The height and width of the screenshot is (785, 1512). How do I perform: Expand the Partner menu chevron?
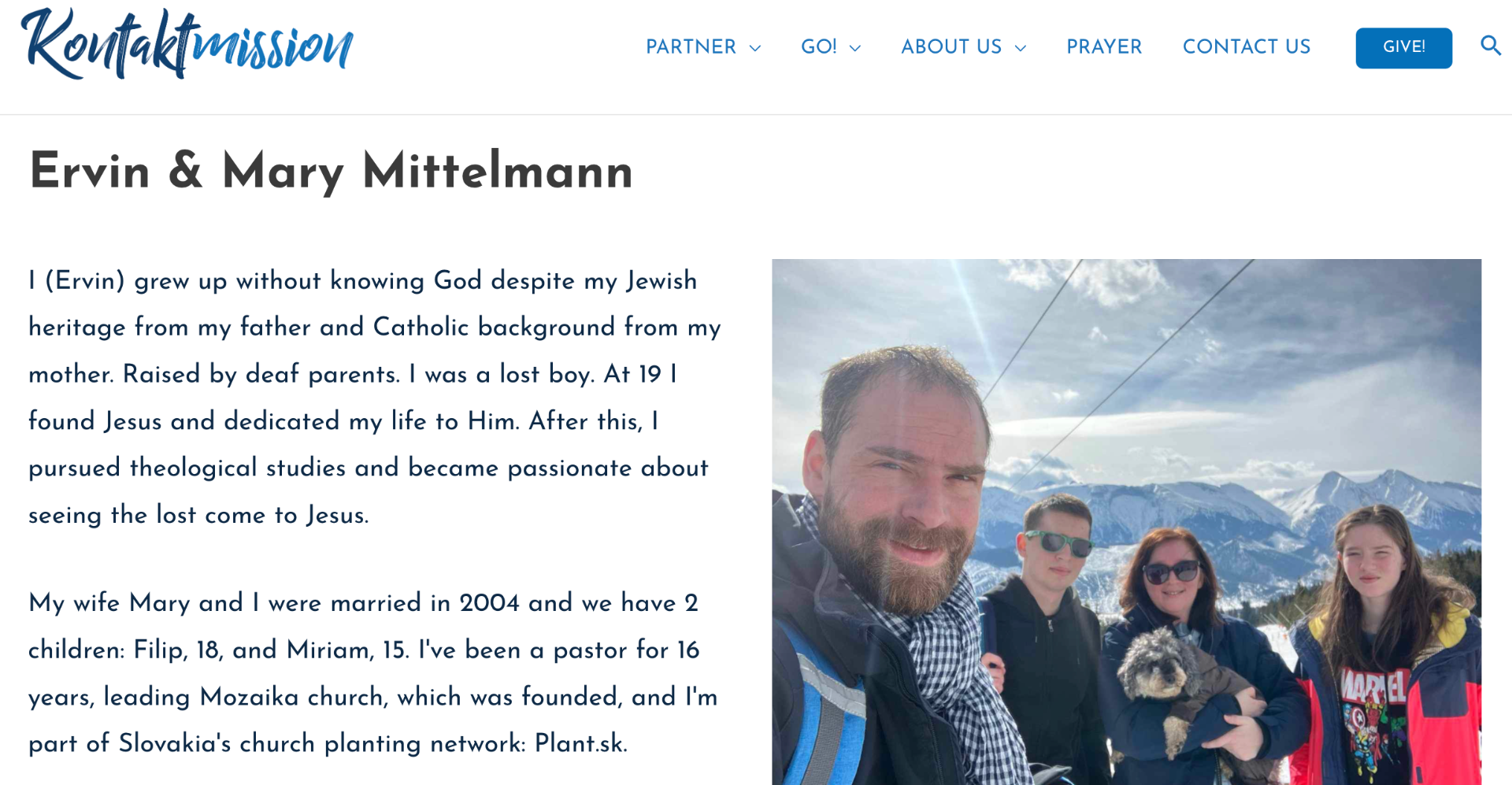[755, 48]
